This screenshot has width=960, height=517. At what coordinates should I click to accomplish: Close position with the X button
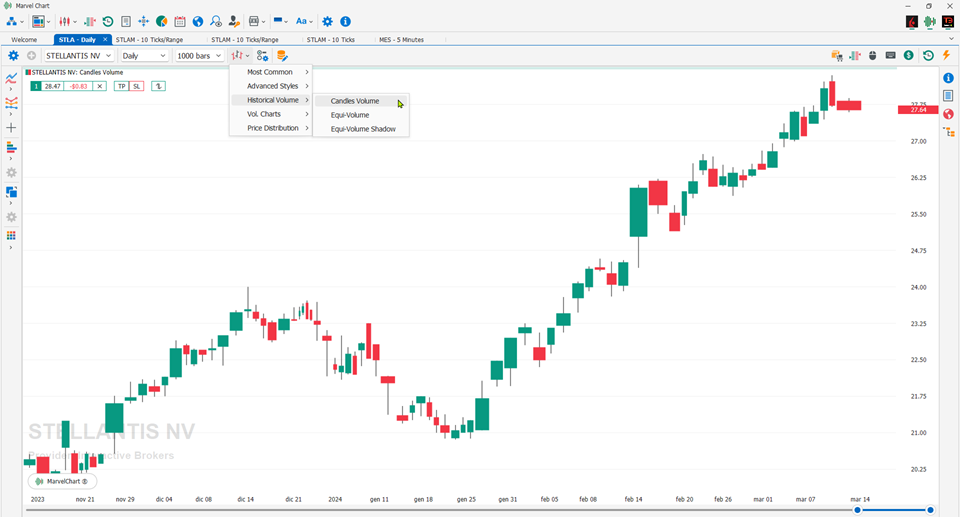coord(100,86)
